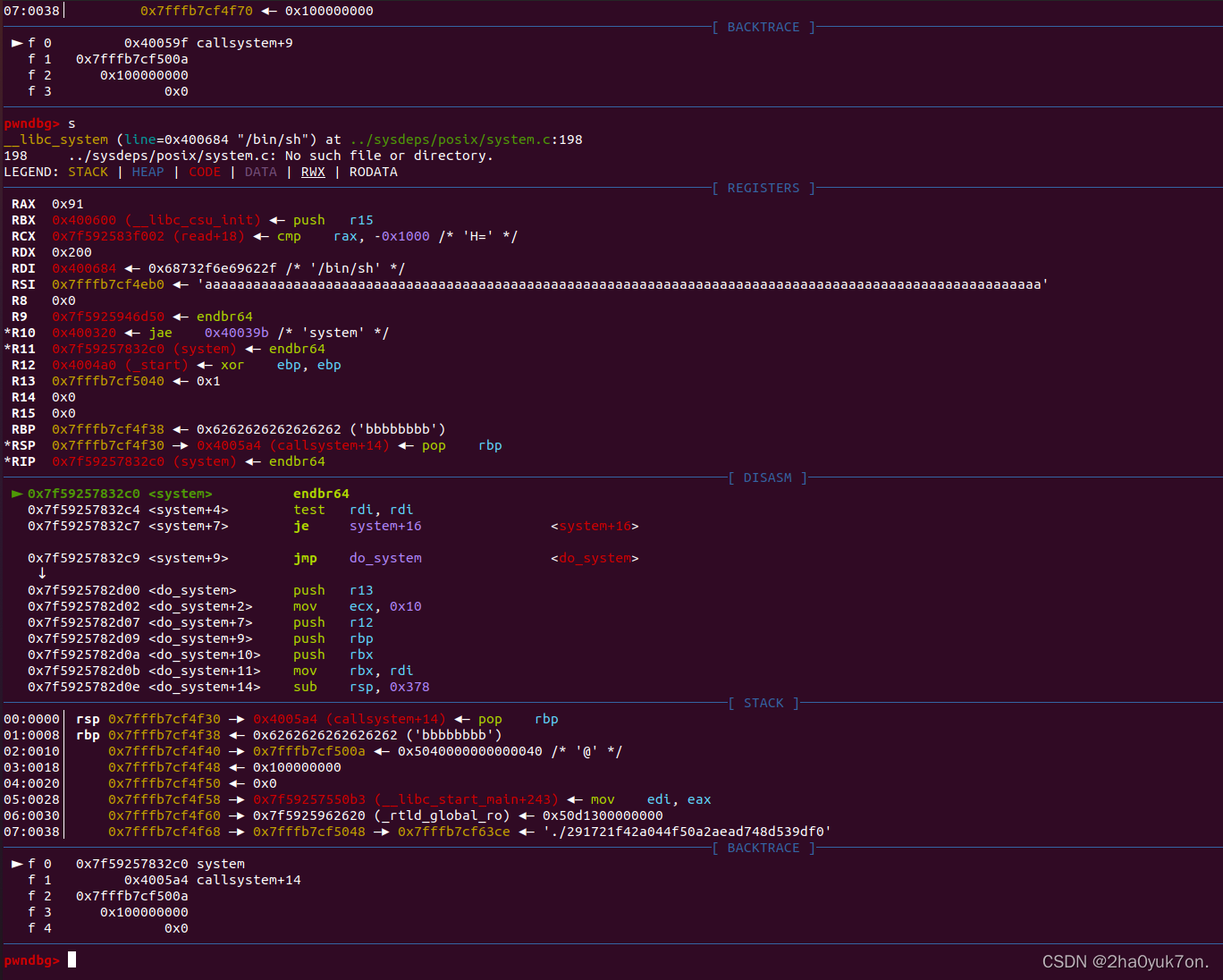The width and height of the screenshot is (1223, 980).
Task: Select the je system+16 instruction
Action: [358, 526]
